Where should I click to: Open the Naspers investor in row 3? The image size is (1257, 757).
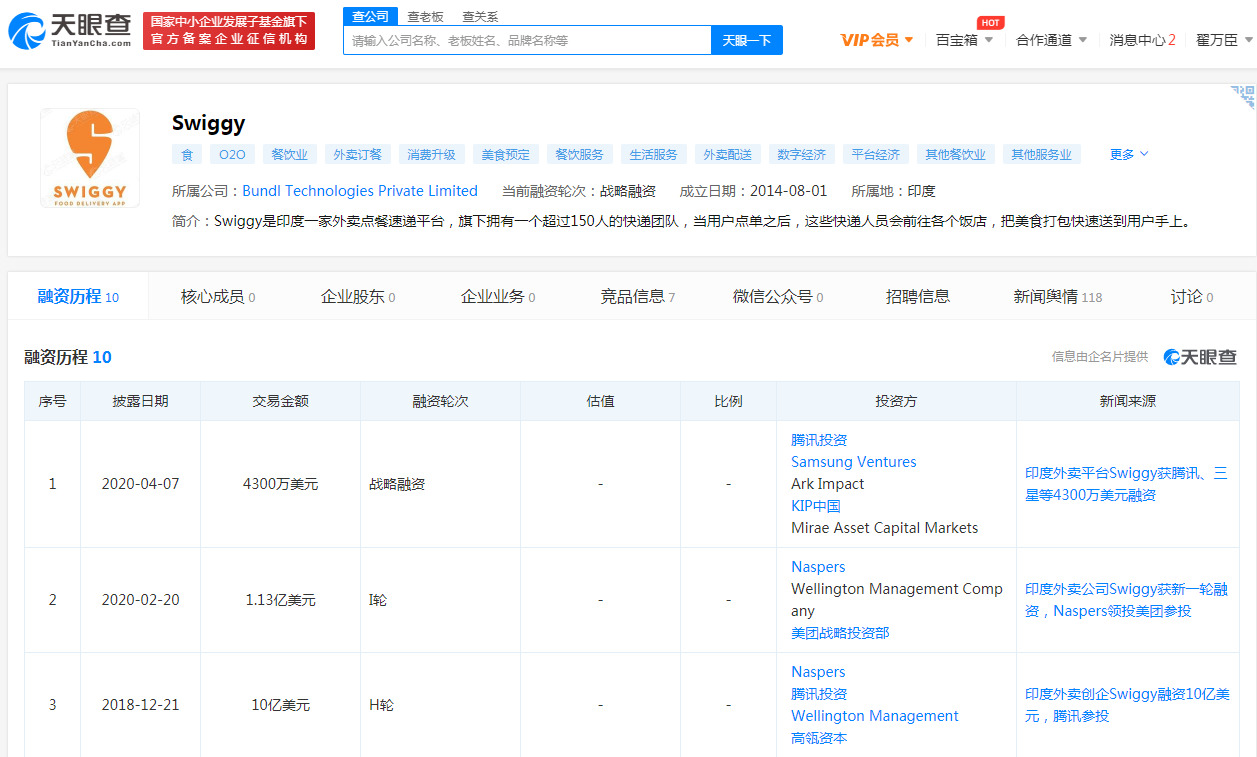pos(818,672)
